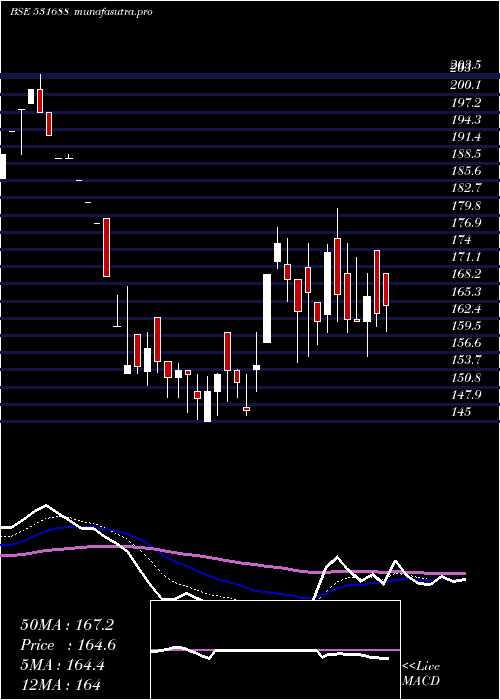Click the 5MA : 164.4 readout

pos(62,665)
